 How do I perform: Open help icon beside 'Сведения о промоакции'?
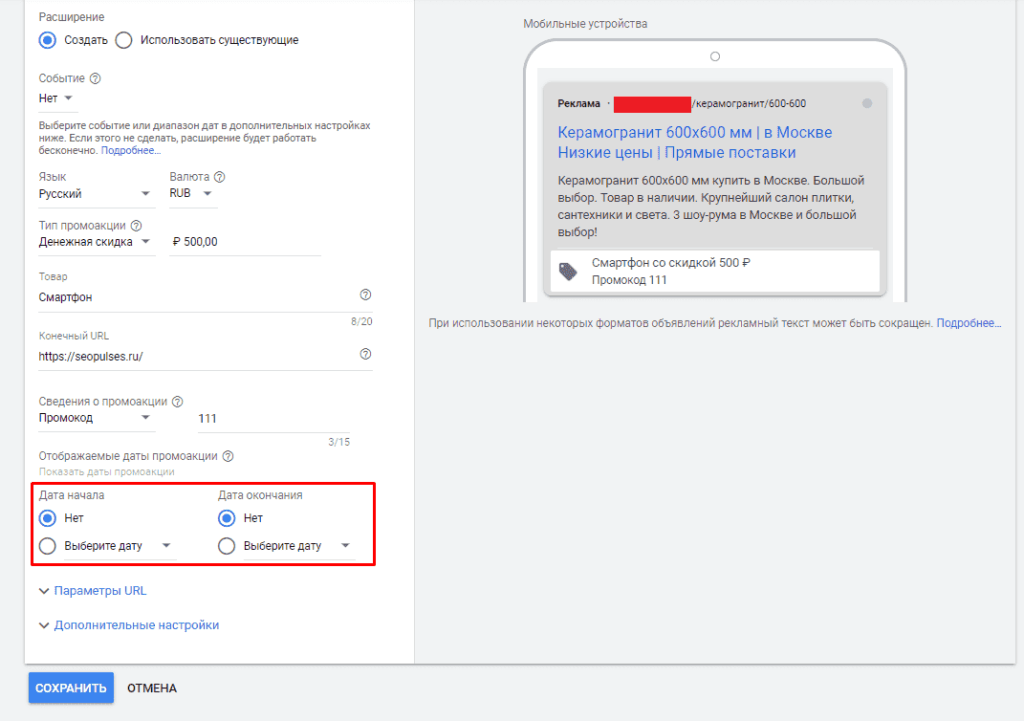point(177,402)
